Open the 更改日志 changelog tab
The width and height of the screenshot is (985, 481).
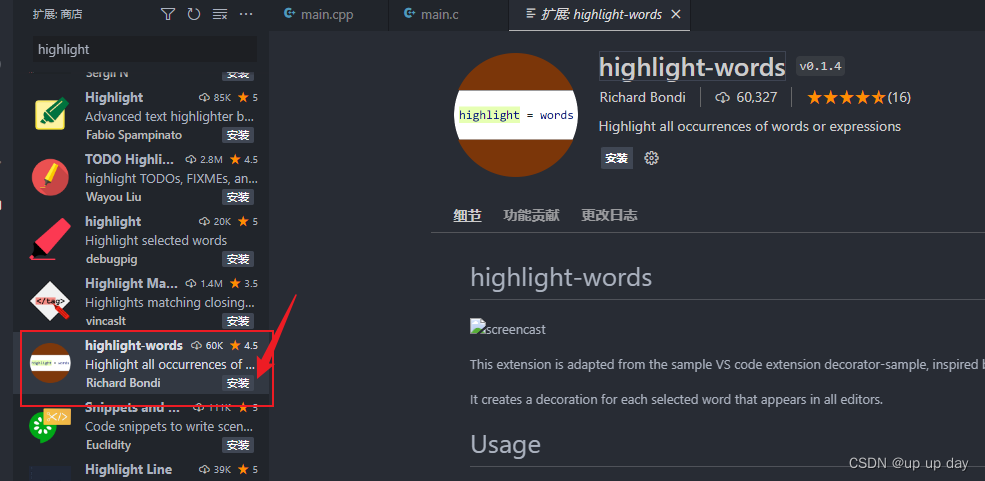(609, 216)
